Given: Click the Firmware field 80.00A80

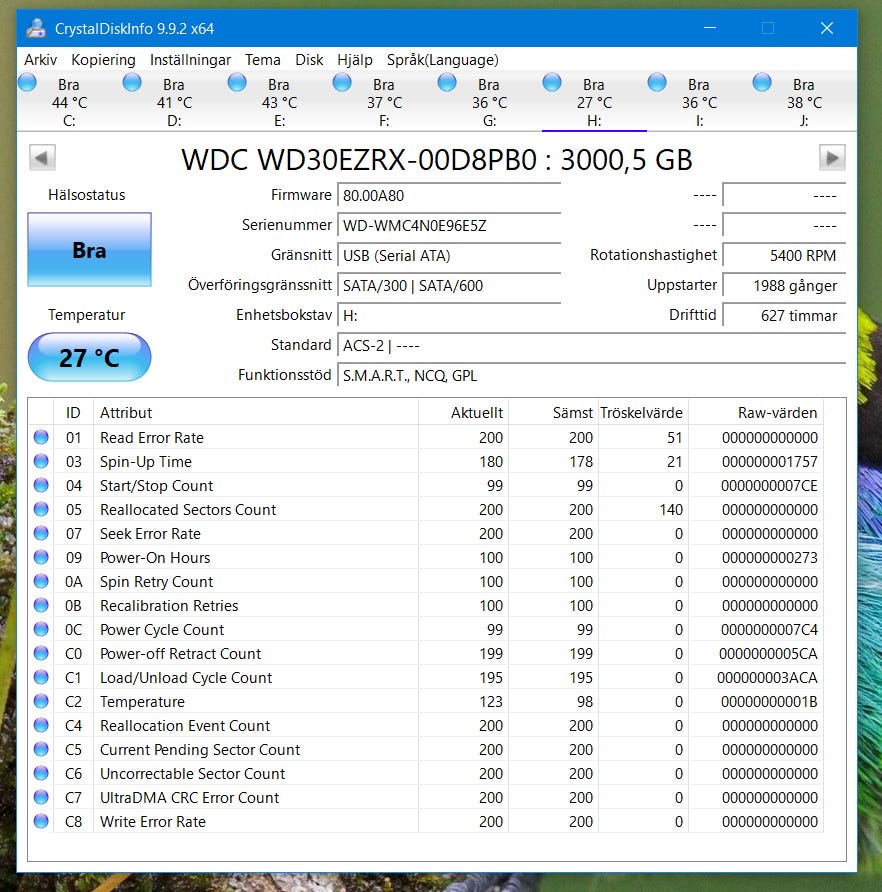Looking at the screenshot, I should coord(449,196).
